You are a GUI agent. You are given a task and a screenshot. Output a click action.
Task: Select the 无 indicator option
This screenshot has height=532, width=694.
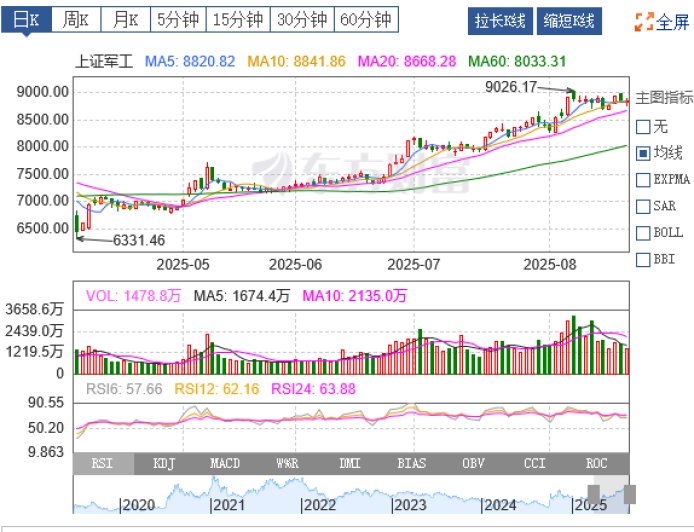[645, 127]
